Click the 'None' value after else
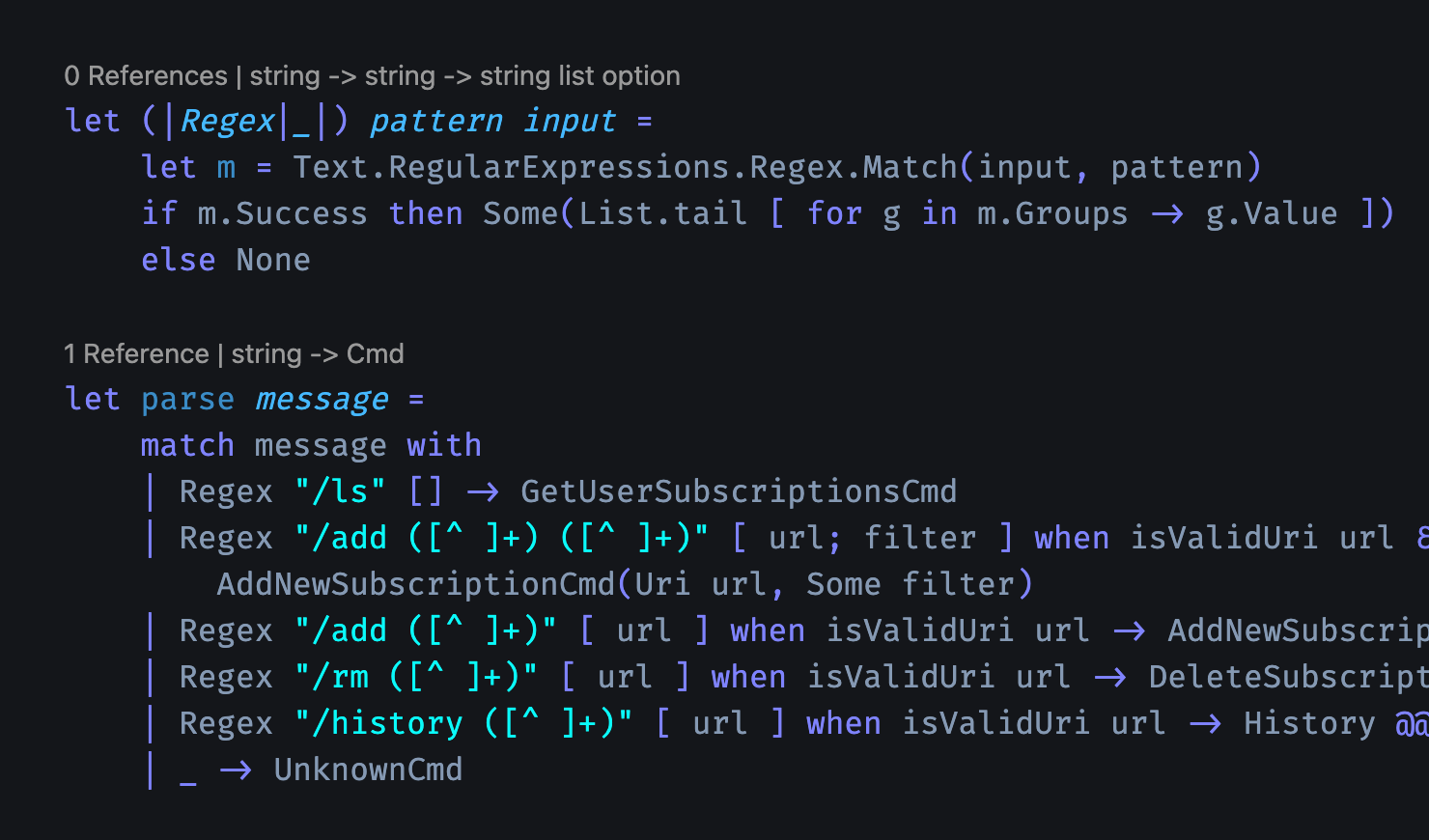 coord(273,260)
